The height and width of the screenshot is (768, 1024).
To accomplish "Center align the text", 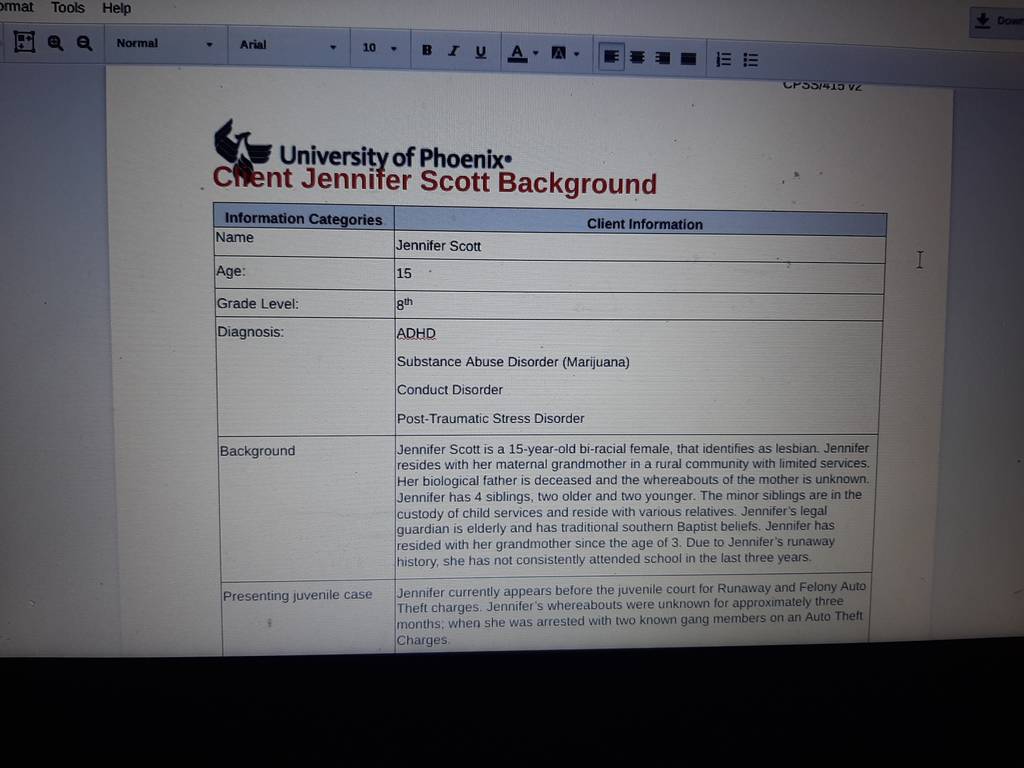I will click(637, 57).
